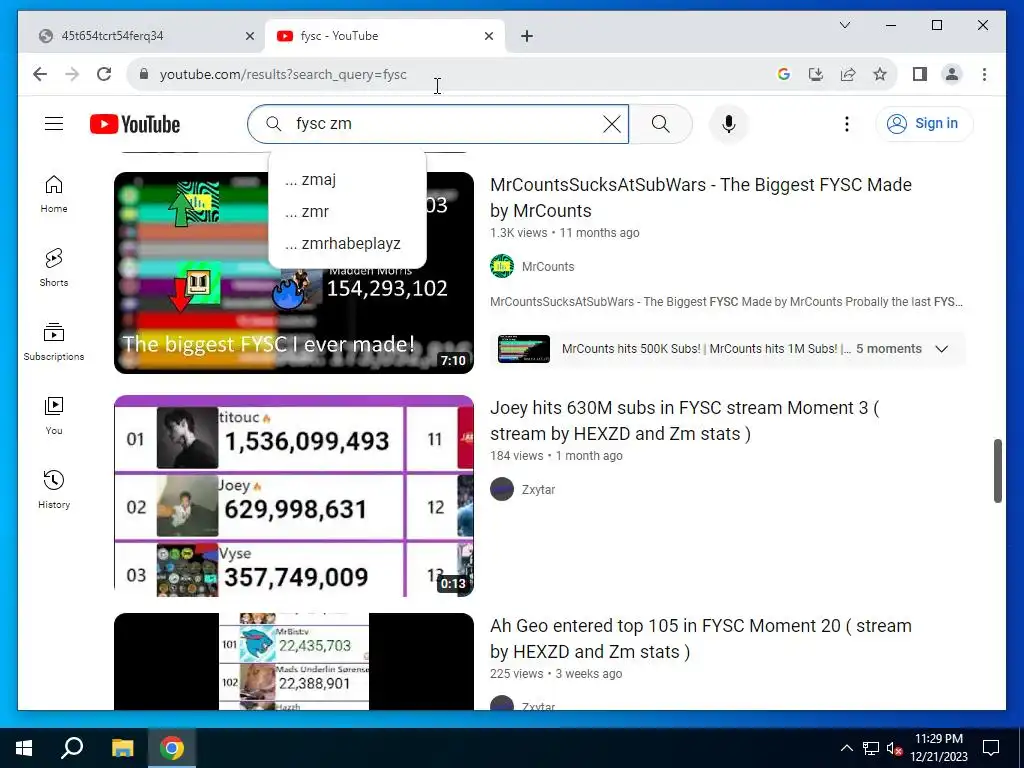Screen dimensions: 1024x768
Task: Open Windows taskbar search
Action: click(x=72, y=748)
